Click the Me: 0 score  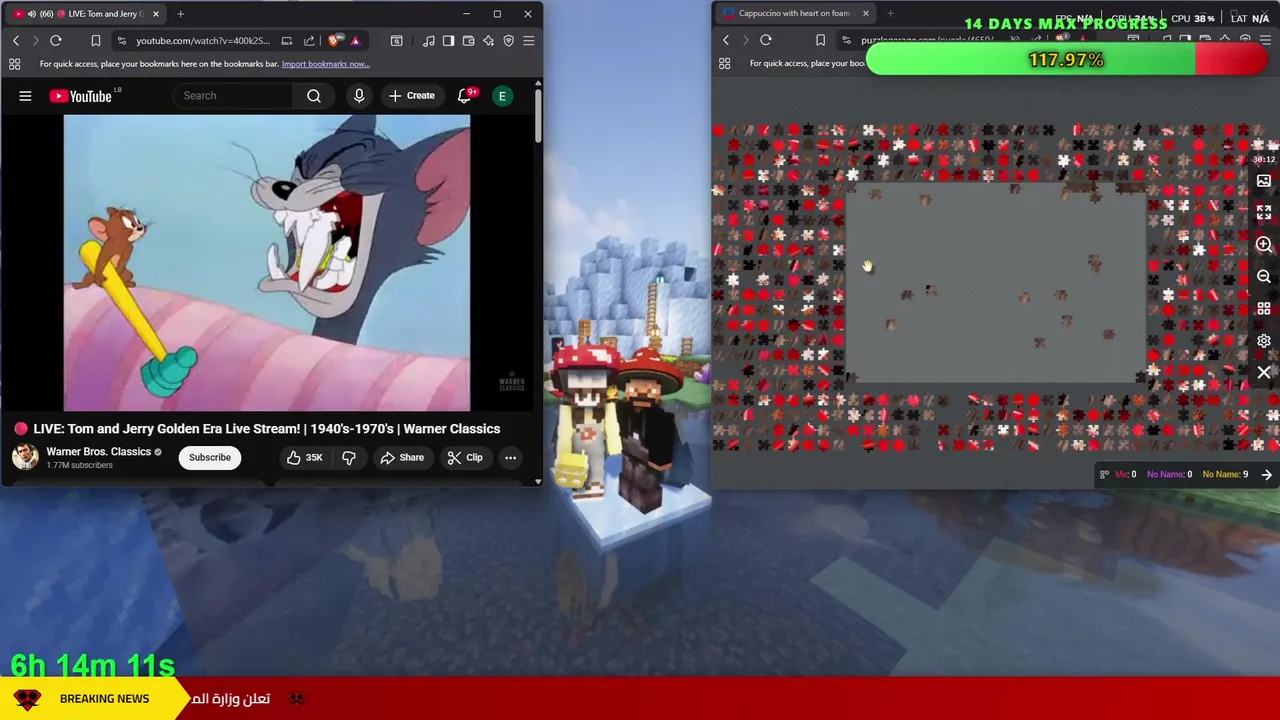tap(1125, 475)
